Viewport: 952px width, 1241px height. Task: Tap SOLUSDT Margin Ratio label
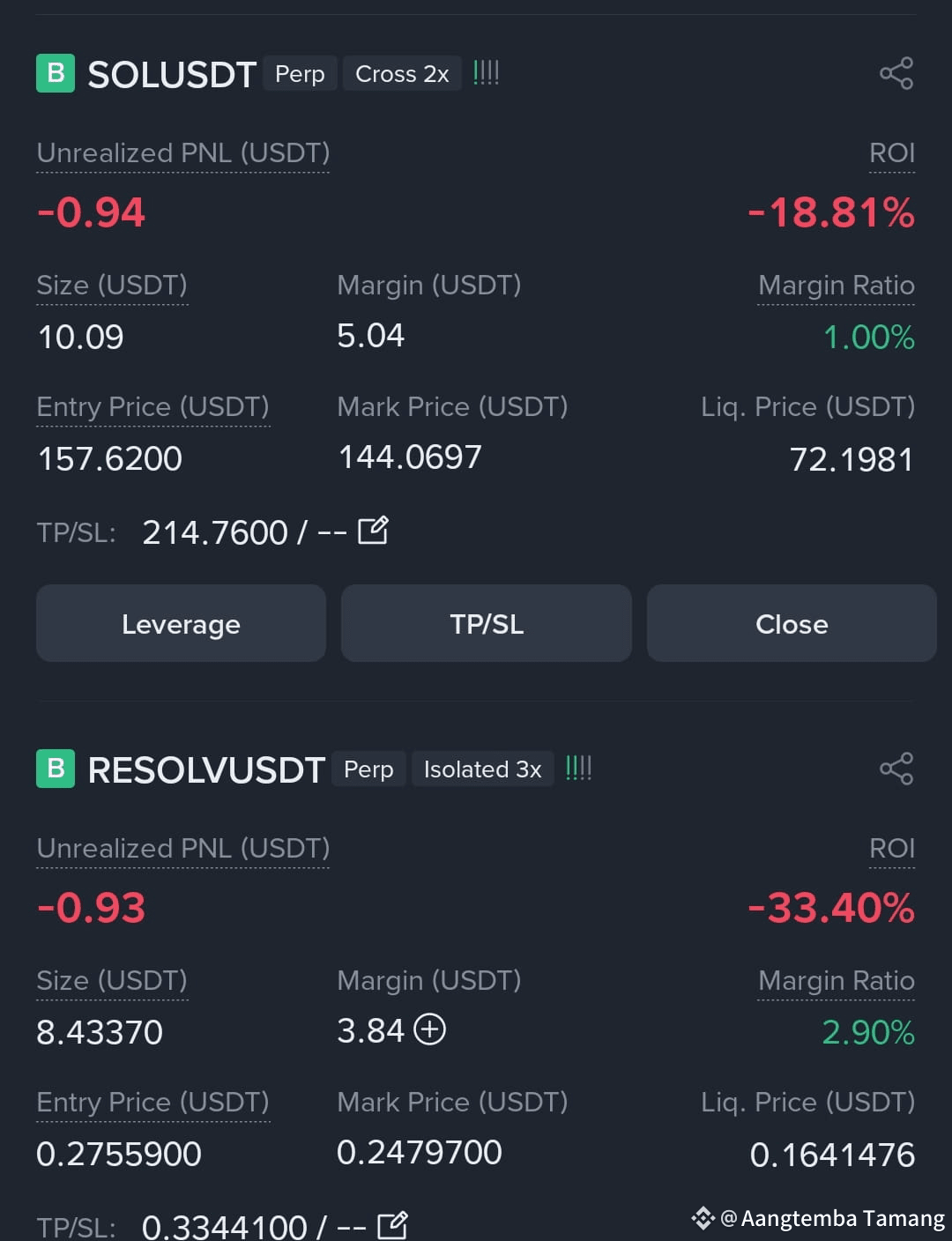point(837,286)
